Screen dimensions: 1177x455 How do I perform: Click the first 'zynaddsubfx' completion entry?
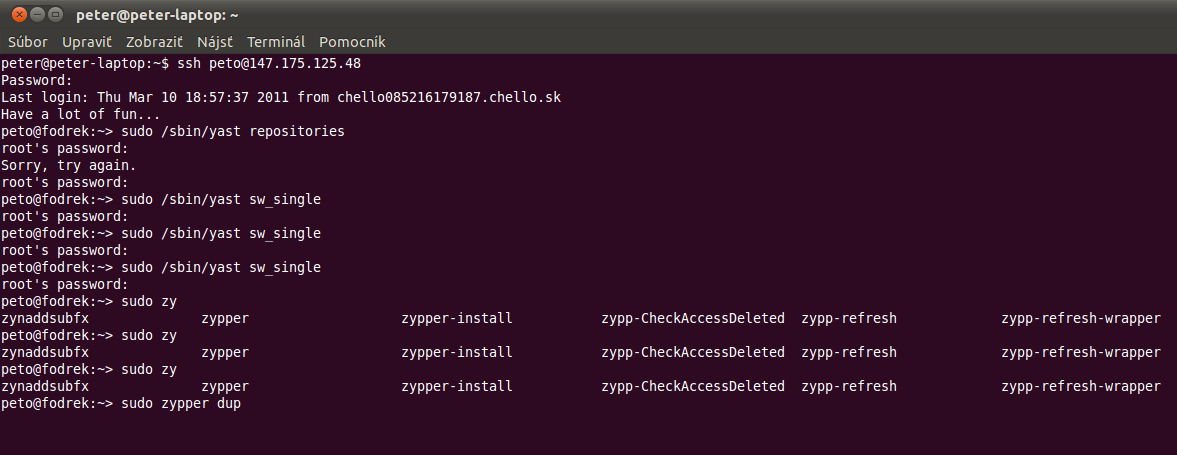click(x=45, y=318)
